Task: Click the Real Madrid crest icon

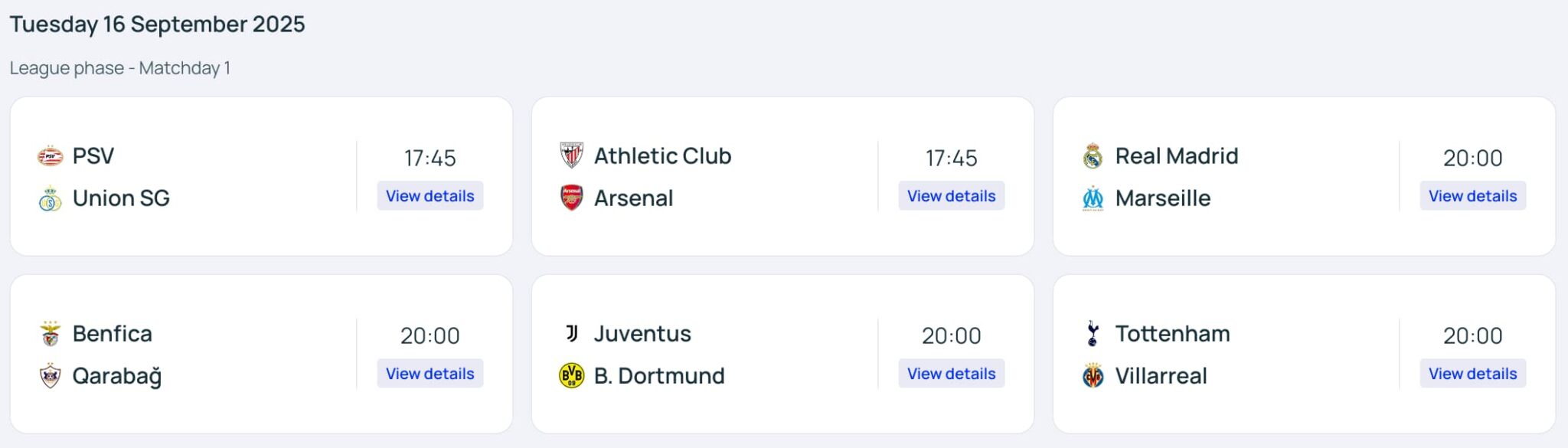Action: pyautogui.click(x=1093, y=156)
